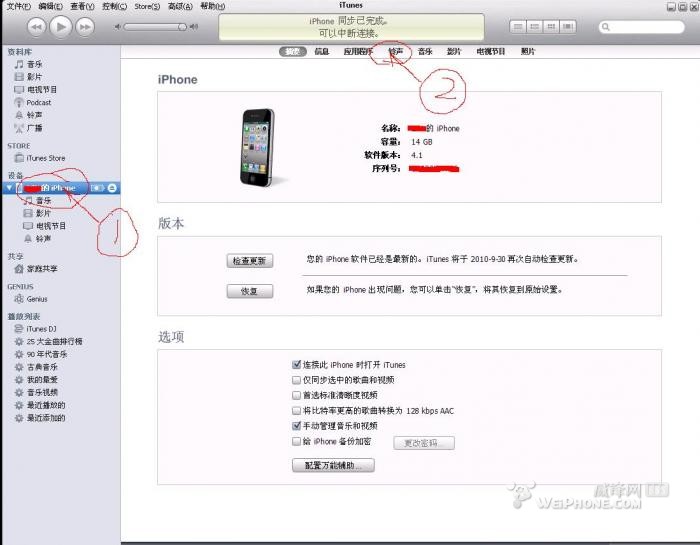The image size is (700, 545).
Task: Toggle 连接此 iPhone 时打开 iTunes checkbox
Action: point(296,365)
